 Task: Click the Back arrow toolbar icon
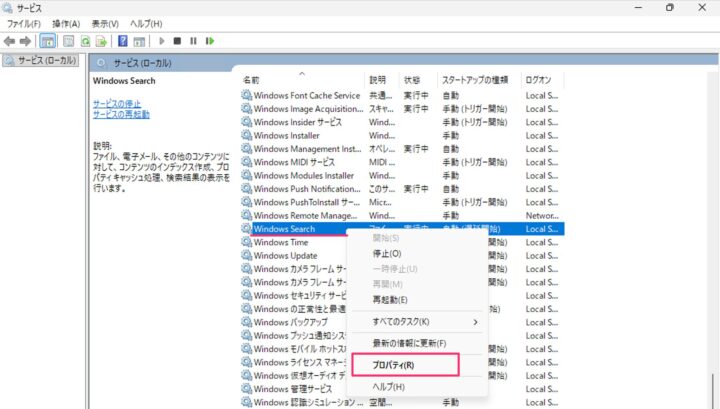click(x=10, y=41)
